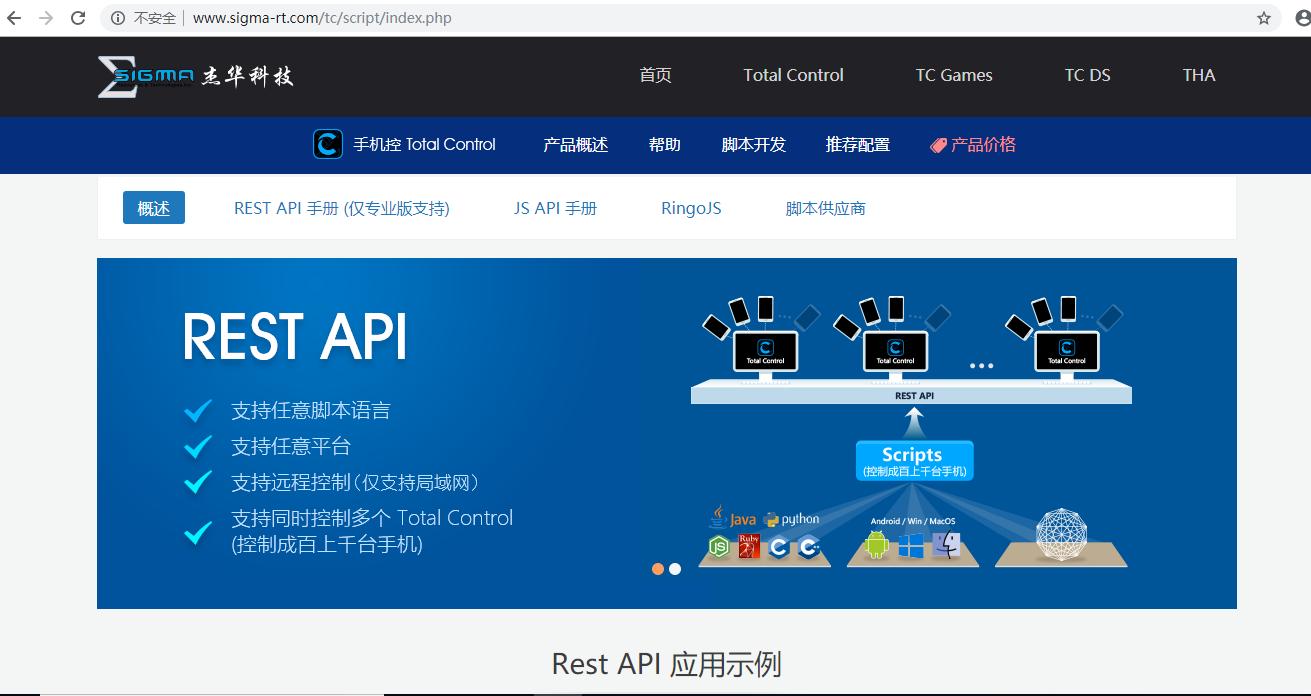Click the C++ language icon
Viewport: 1311px width, 696px height.
[x=809, y=547]
